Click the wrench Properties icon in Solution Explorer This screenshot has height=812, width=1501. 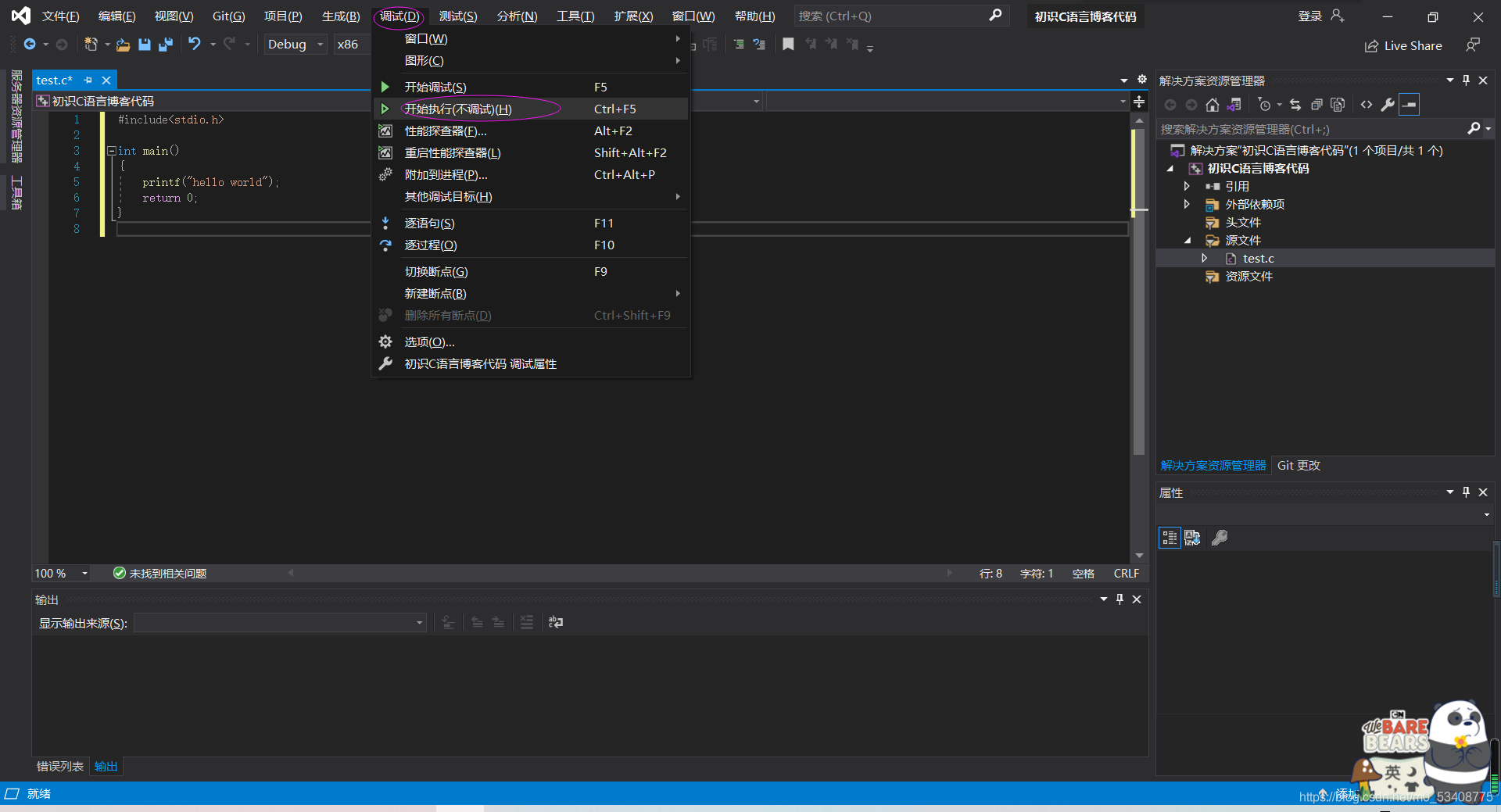tap(1388, 105)
